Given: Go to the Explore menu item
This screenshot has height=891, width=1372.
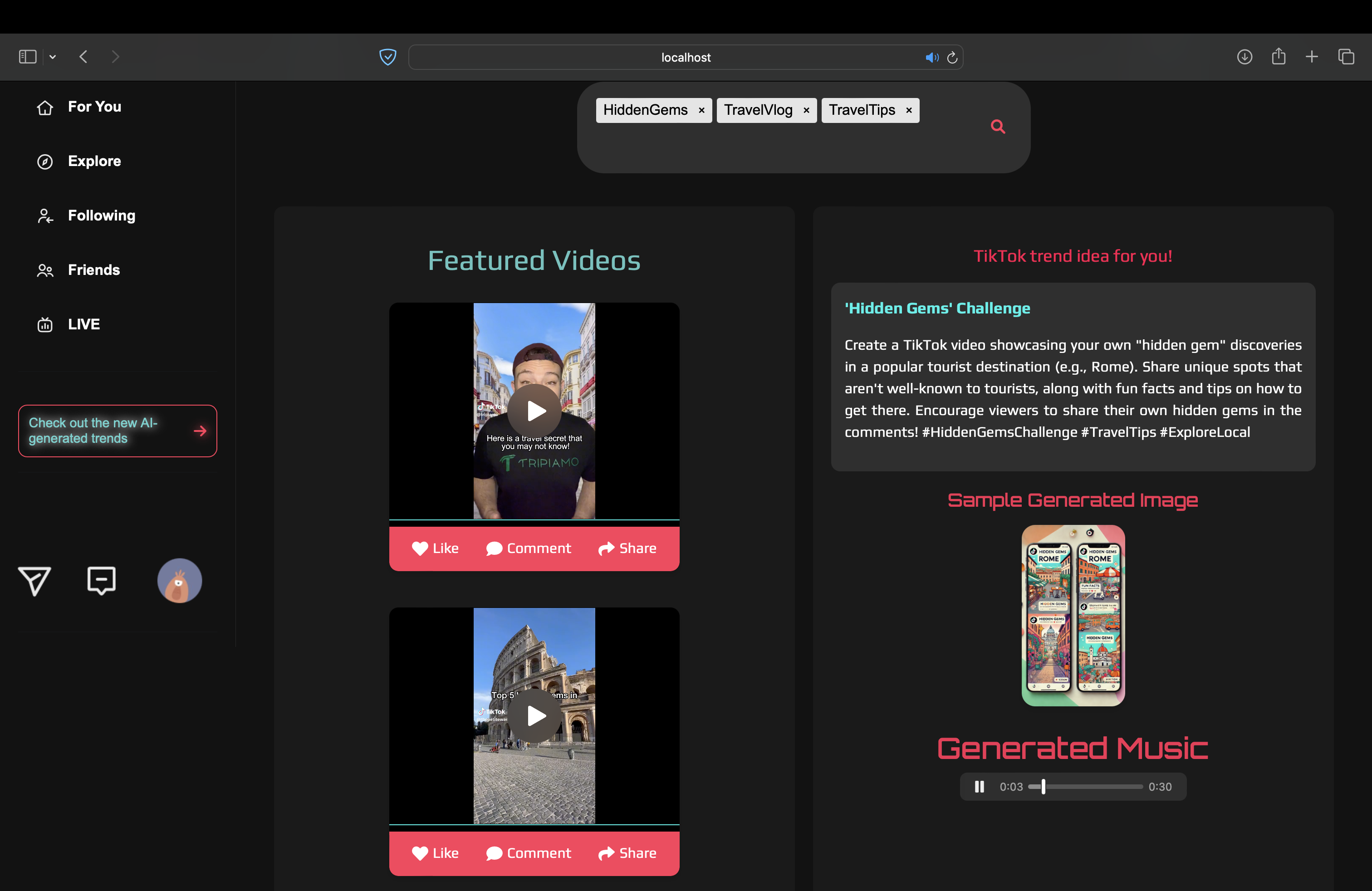Looking at the screenshot, I should (94, 161).
